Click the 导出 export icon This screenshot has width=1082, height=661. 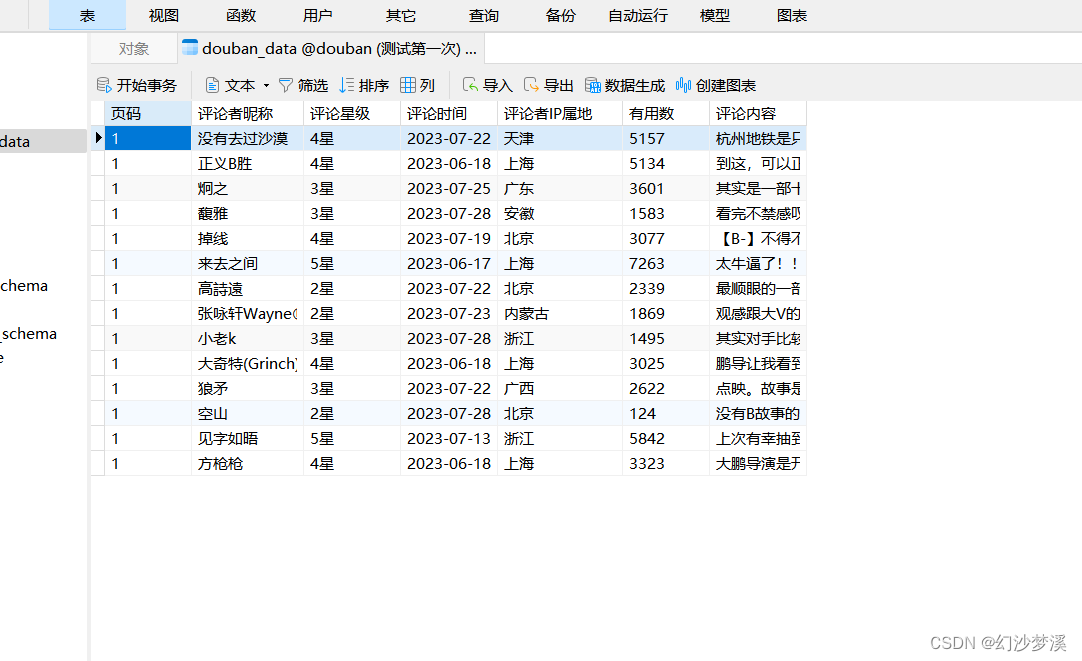coord(549,85)
